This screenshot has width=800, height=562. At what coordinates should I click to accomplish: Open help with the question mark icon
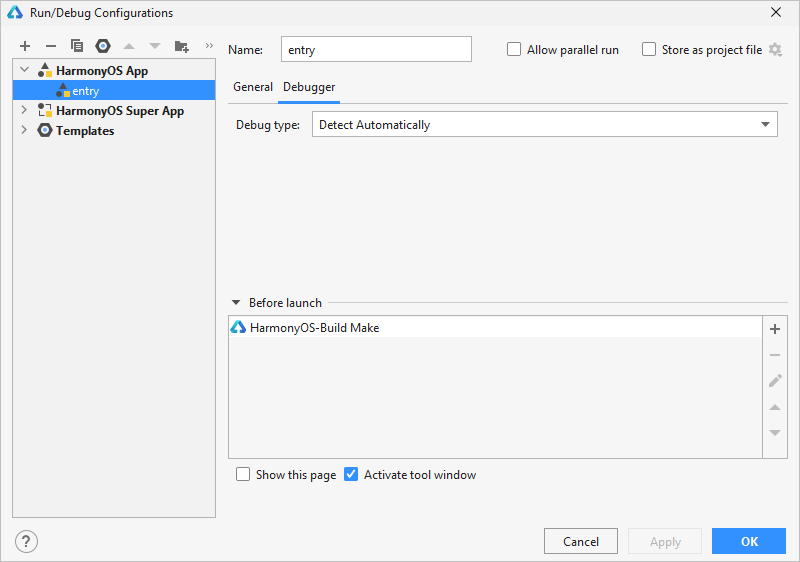[27, 542]
